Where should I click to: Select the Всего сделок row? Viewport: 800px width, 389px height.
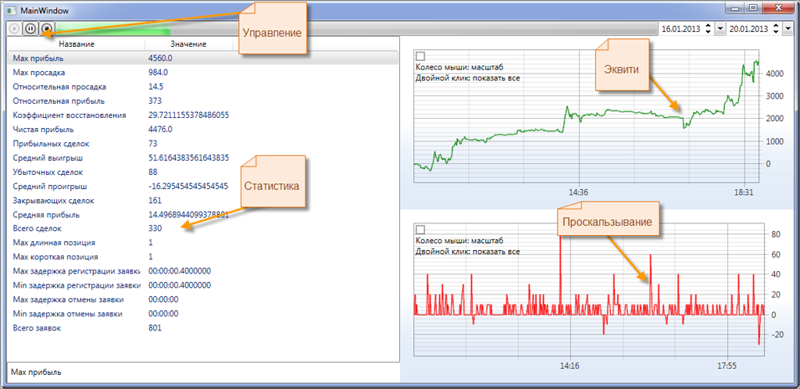pos(203,228)
